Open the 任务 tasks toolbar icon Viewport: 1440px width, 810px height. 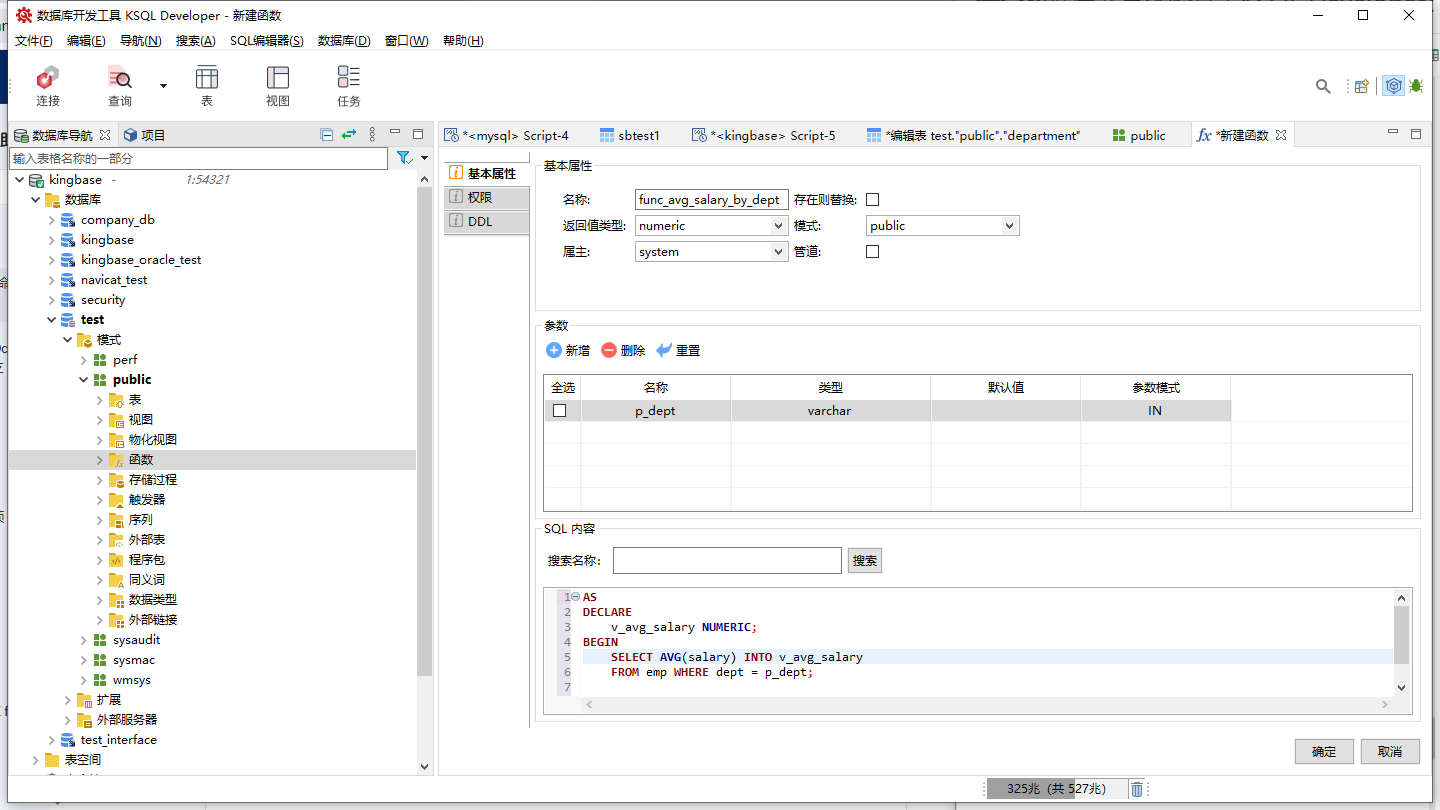pos(348,78)
